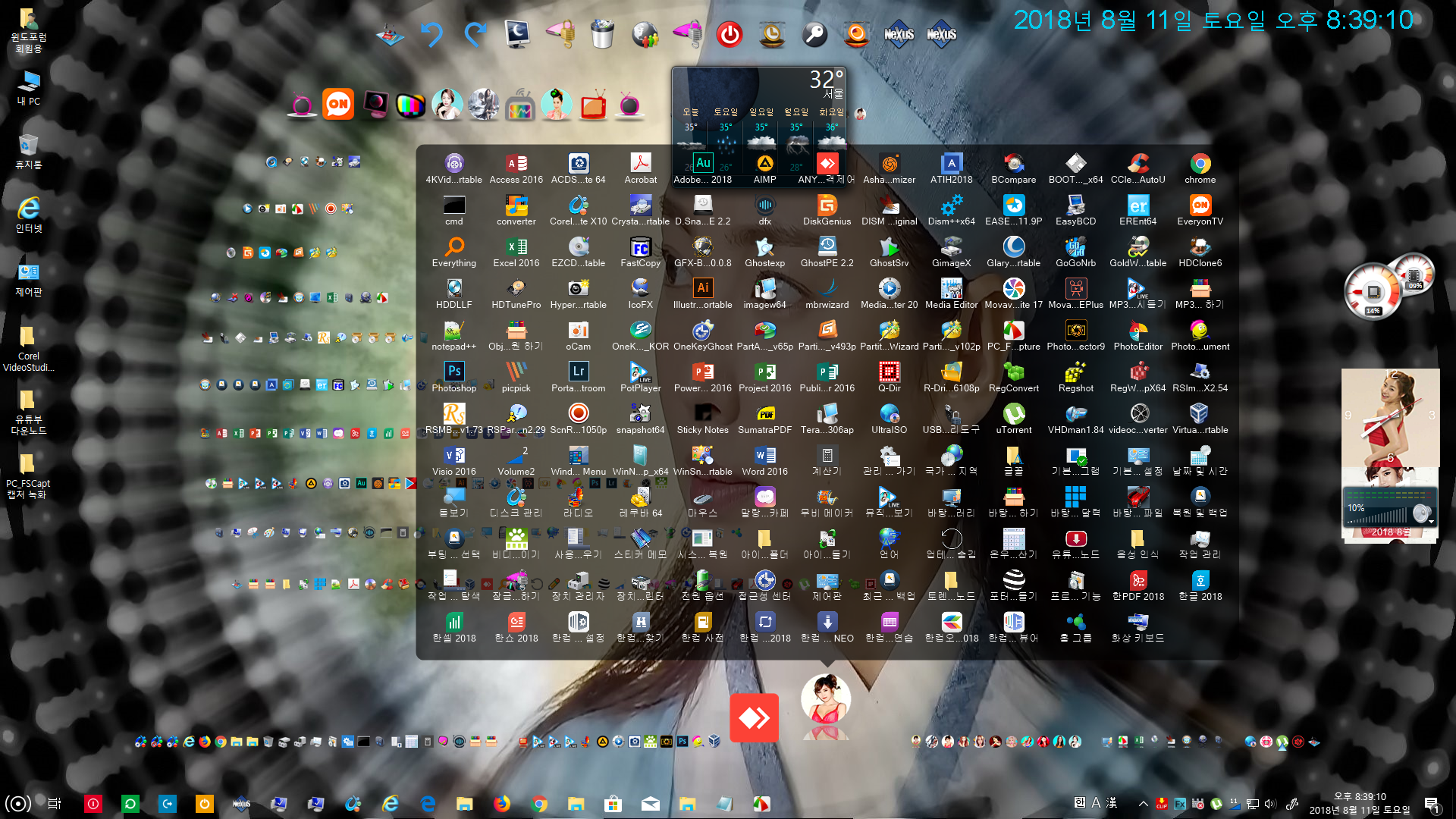Adjust the 10% volume widget knob

(x=1422, y=513)
